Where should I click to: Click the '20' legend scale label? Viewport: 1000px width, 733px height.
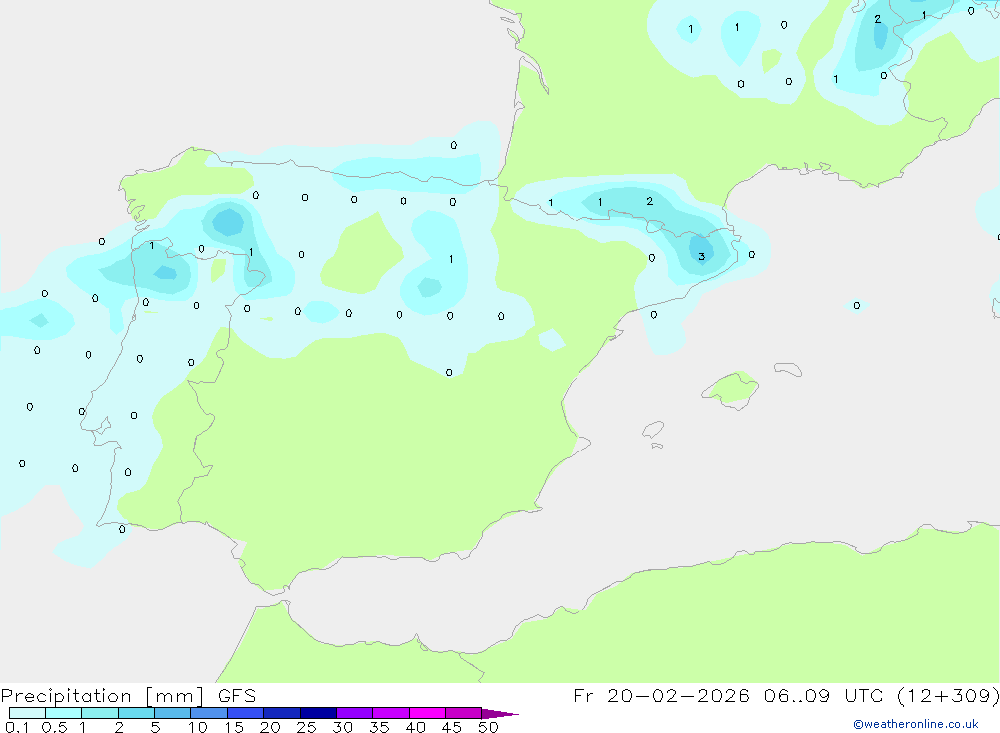[270, 727]
